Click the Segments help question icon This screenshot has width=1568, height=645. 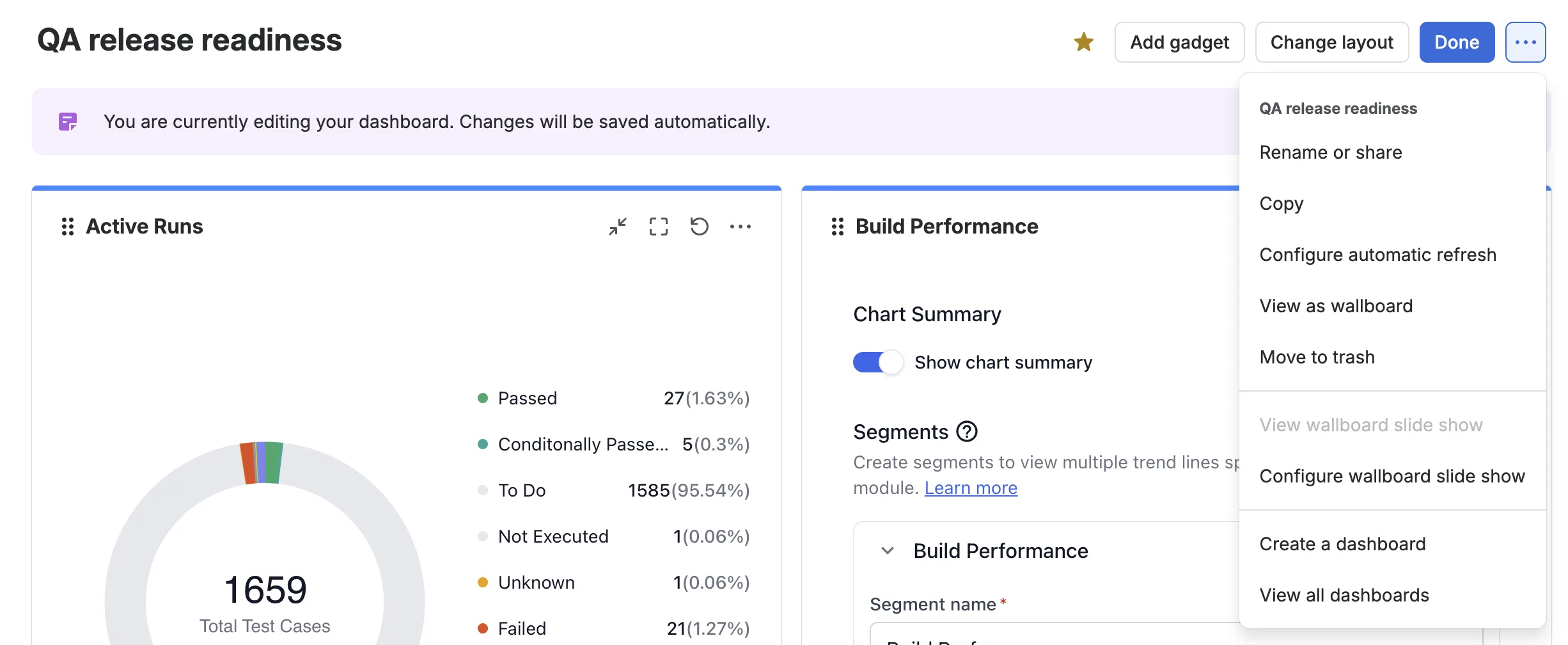point(967,432)
